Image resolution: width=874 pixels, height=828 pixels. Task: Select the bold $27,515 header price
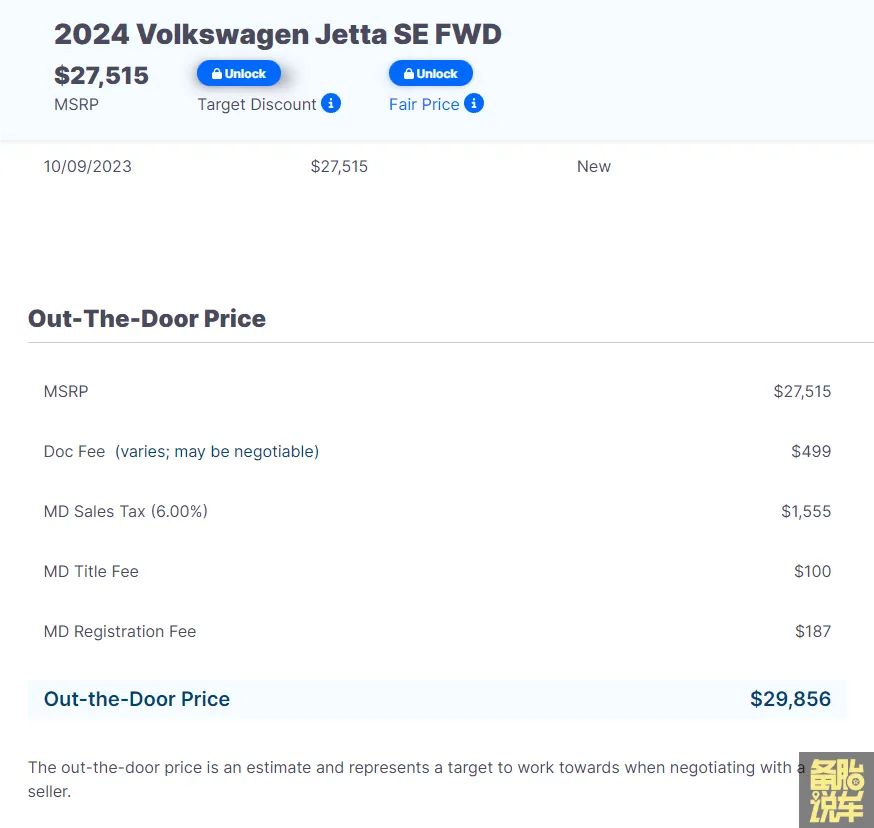(101, 75)
